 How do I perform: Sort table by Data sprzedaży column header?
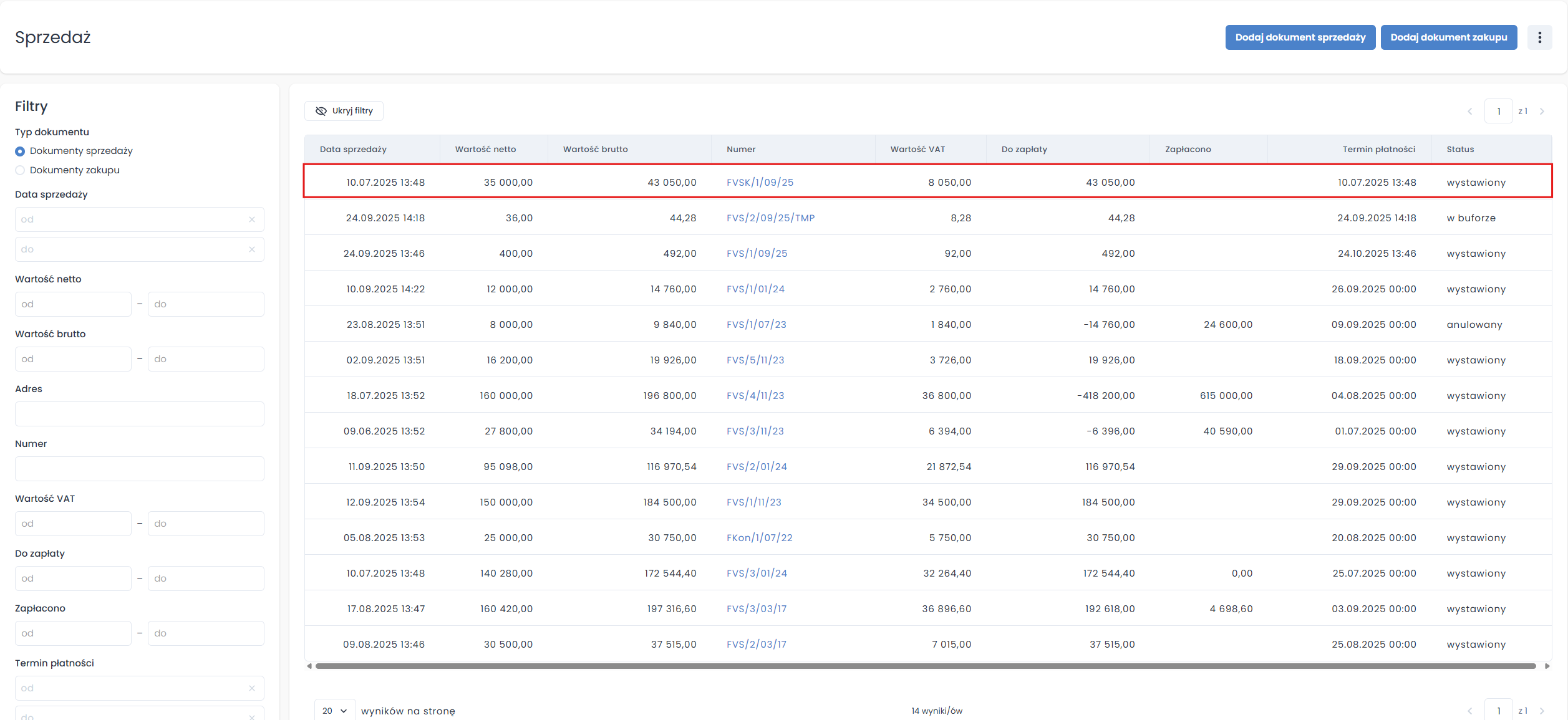click(353, 150)
